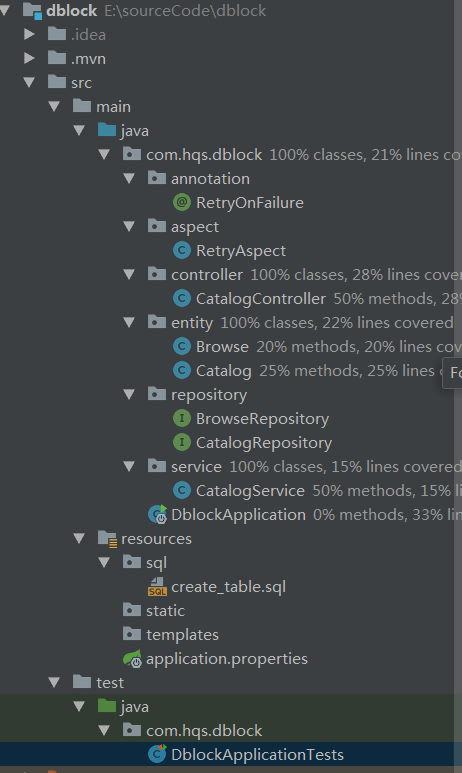Click the DblockApplicationTests class icon

pos(157,754)
